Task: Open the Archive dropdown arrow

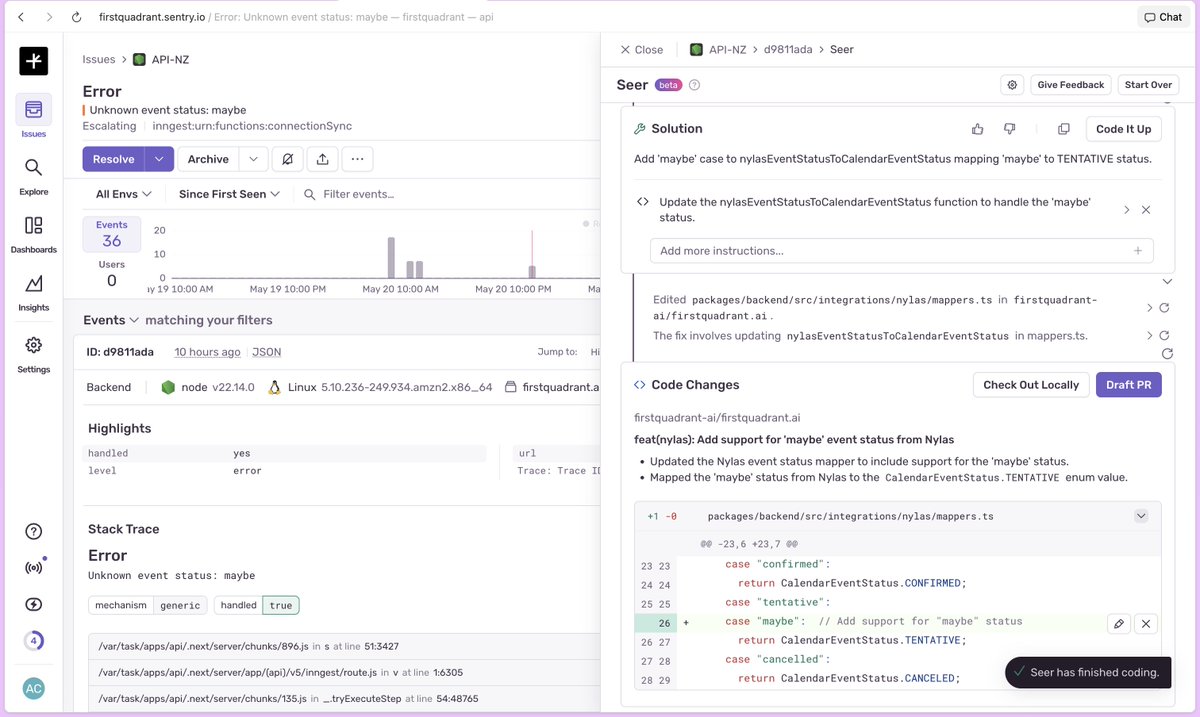Action: 253,159
